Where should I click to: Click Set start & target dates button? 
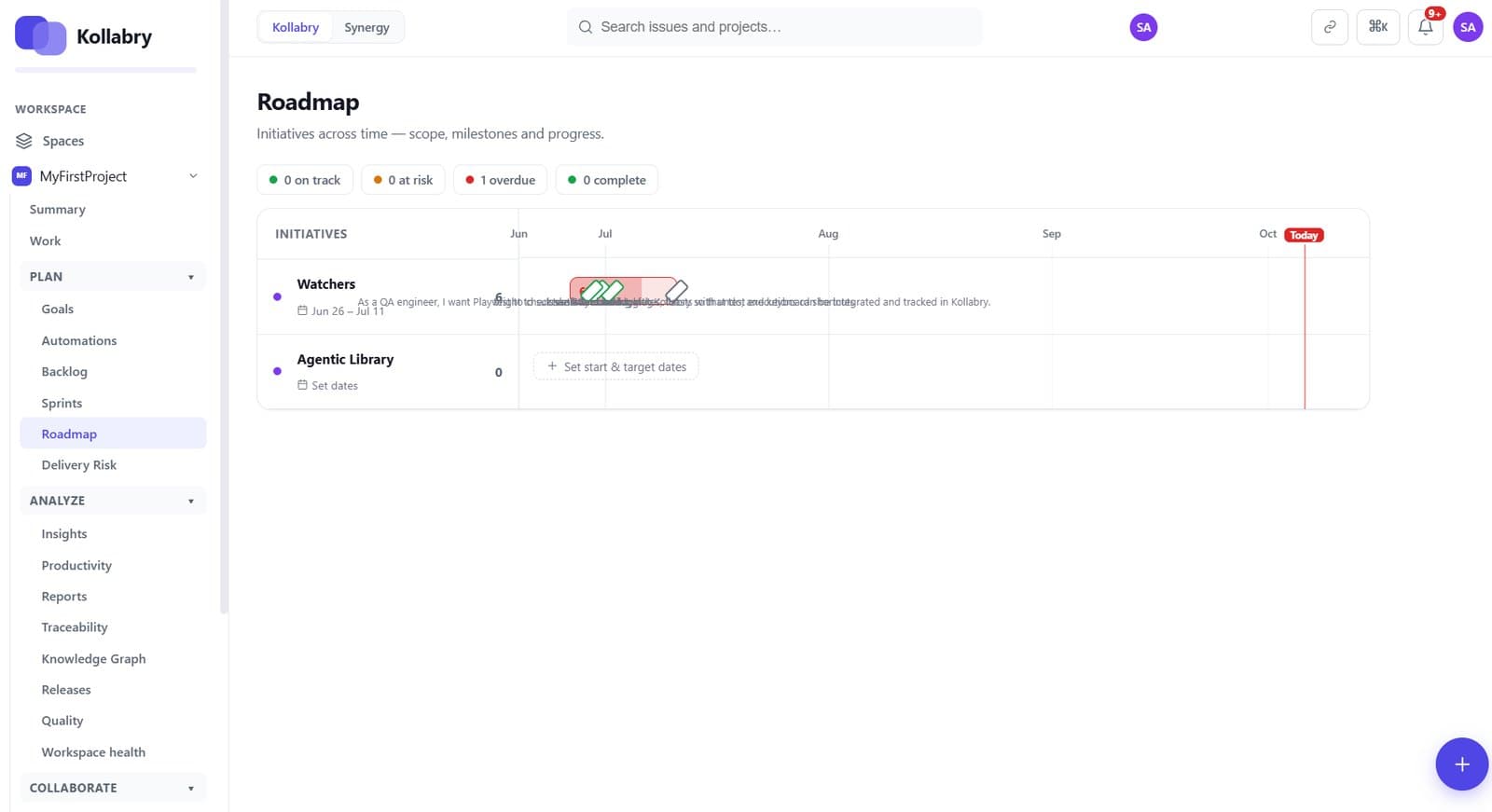pos(615,366)
